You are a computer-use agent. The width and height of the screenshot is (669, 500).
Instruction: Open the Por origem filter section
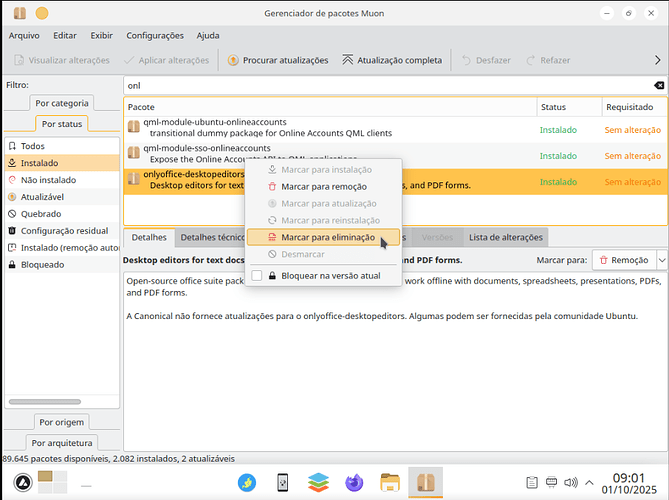(x=61, y=422)
